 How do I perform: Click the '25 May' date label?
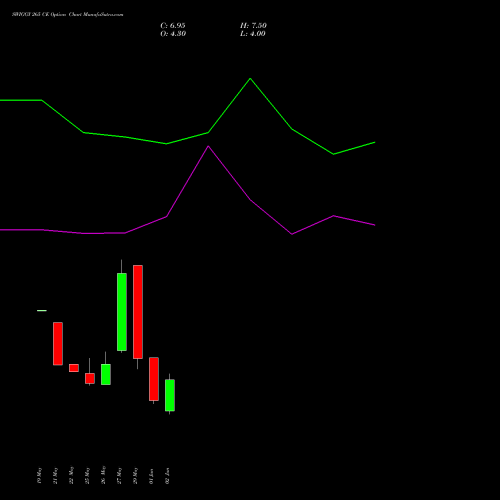87,476
